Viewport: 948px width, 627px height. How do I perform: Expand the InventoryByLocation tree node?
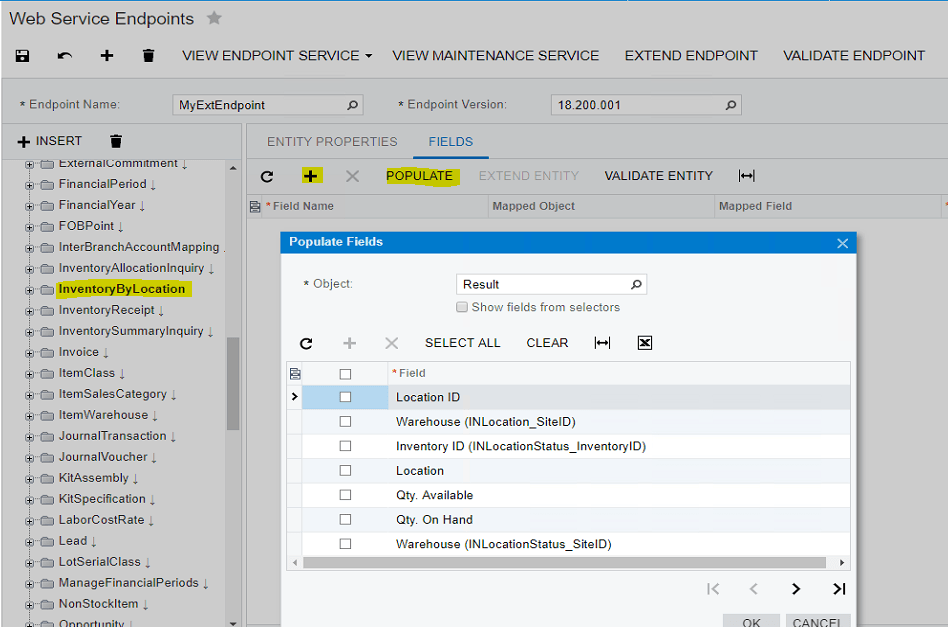pos(29,290)
